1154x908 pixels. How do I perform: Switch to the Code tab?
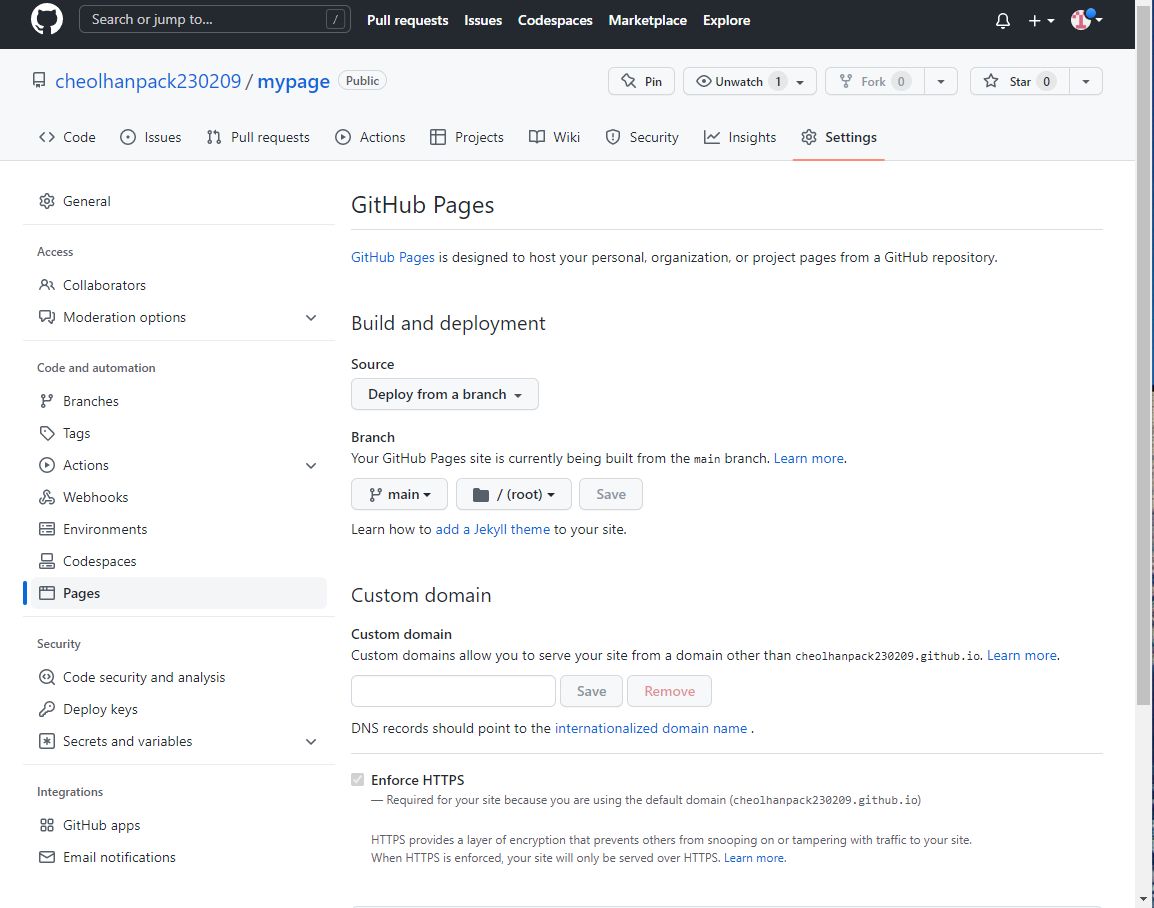point(67,137)
